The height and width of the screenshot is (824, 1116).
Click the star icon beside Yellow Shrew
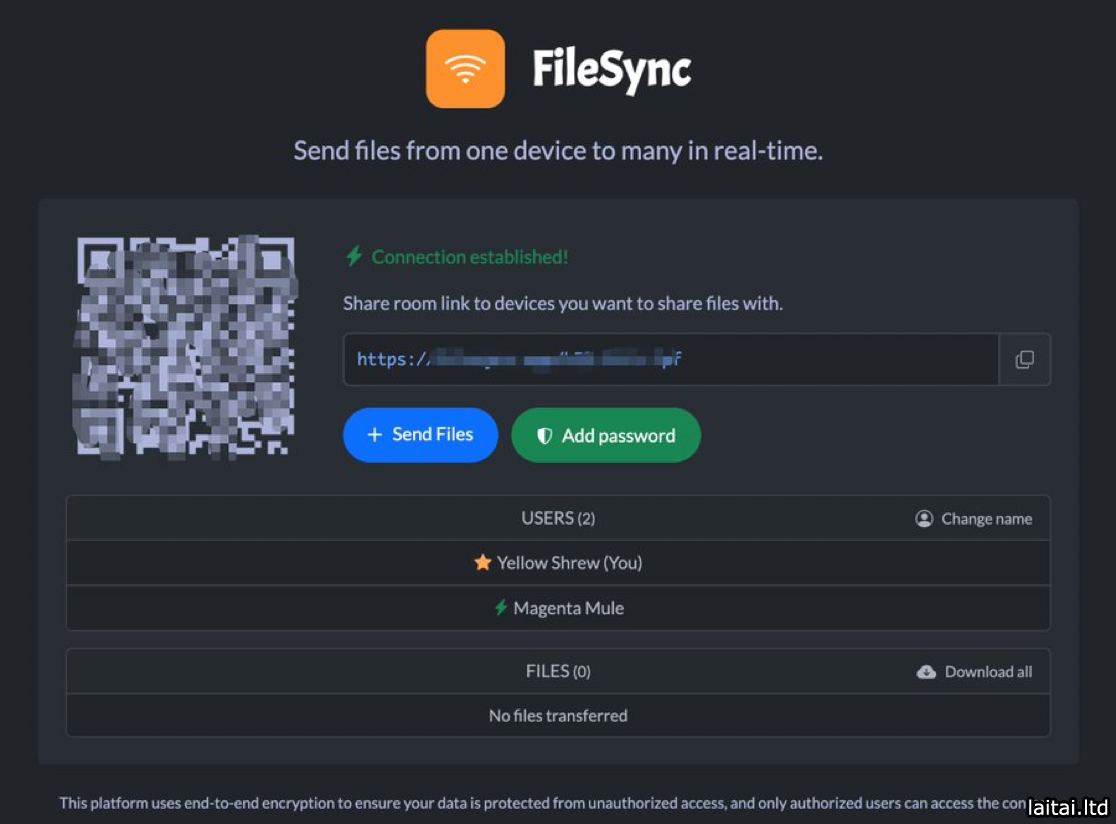pyautogui.click(x=483, y=563)
